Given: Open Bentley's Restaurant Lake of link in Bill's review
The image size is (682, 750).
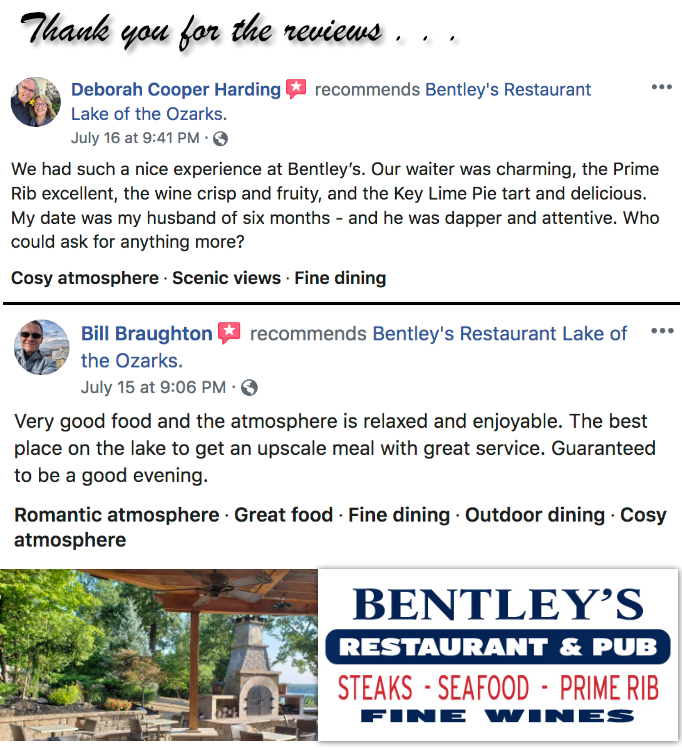Looking at the screenshot, I should [499, 334].
